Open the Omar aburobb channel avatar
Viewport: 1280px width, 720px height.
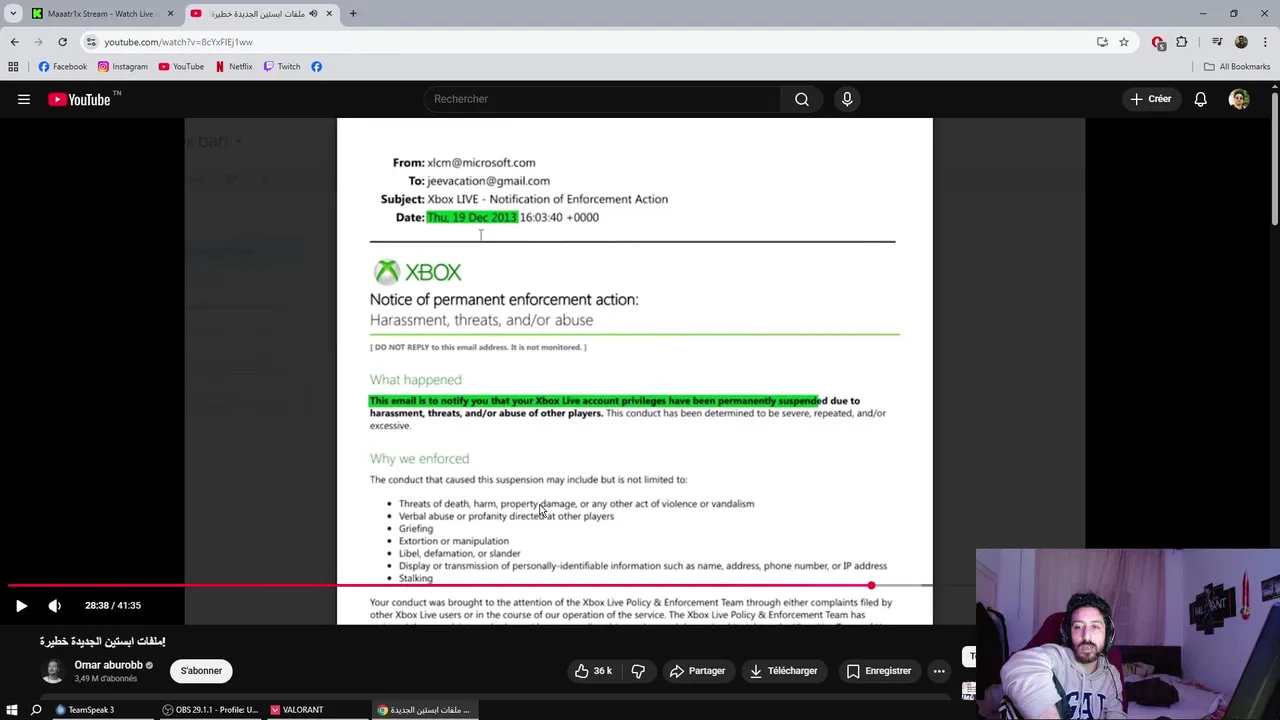click(x=53, y=671)
